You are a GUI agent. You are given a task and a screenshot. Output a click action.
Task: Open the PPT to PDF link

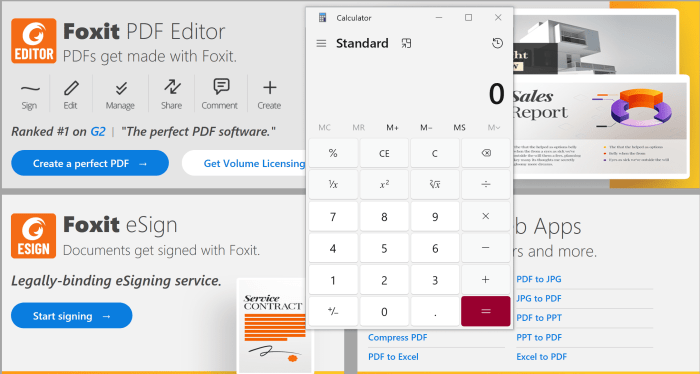539,337
